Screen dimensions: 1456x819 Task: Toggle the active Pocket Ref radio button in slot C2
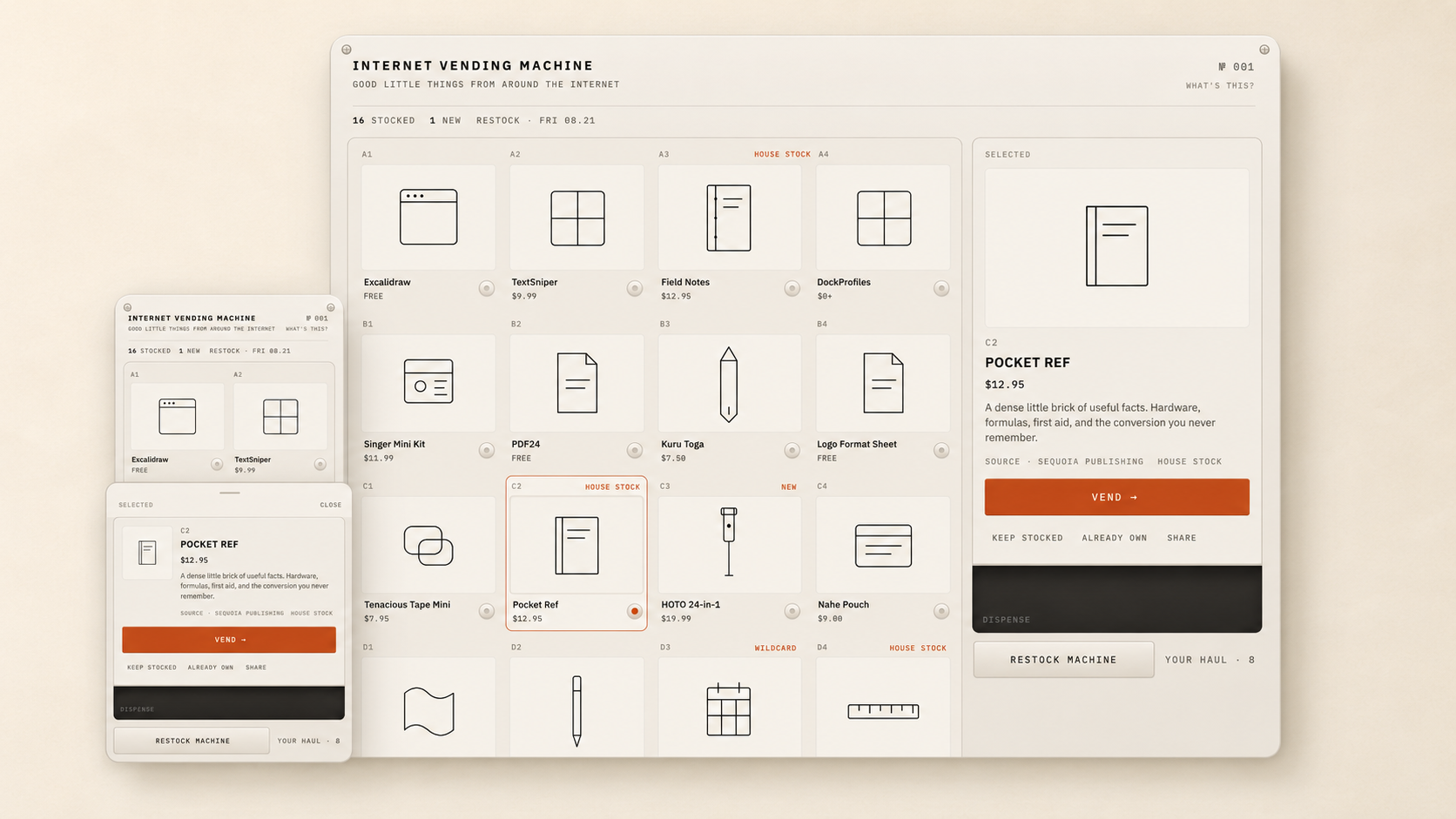635,611
